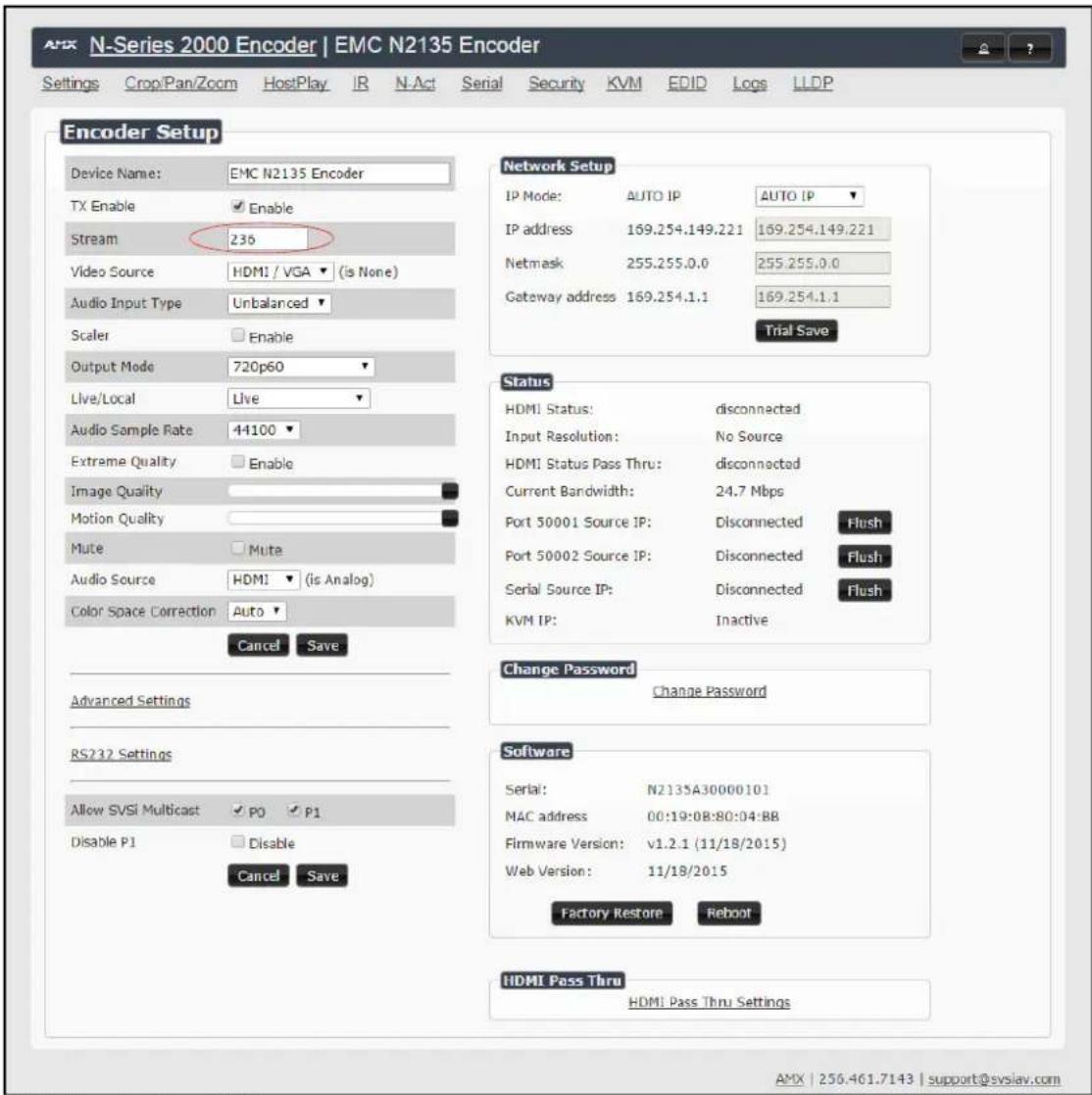Go to the Security page
Viewport: 1092px width, 1095px height.
point(557,83)
